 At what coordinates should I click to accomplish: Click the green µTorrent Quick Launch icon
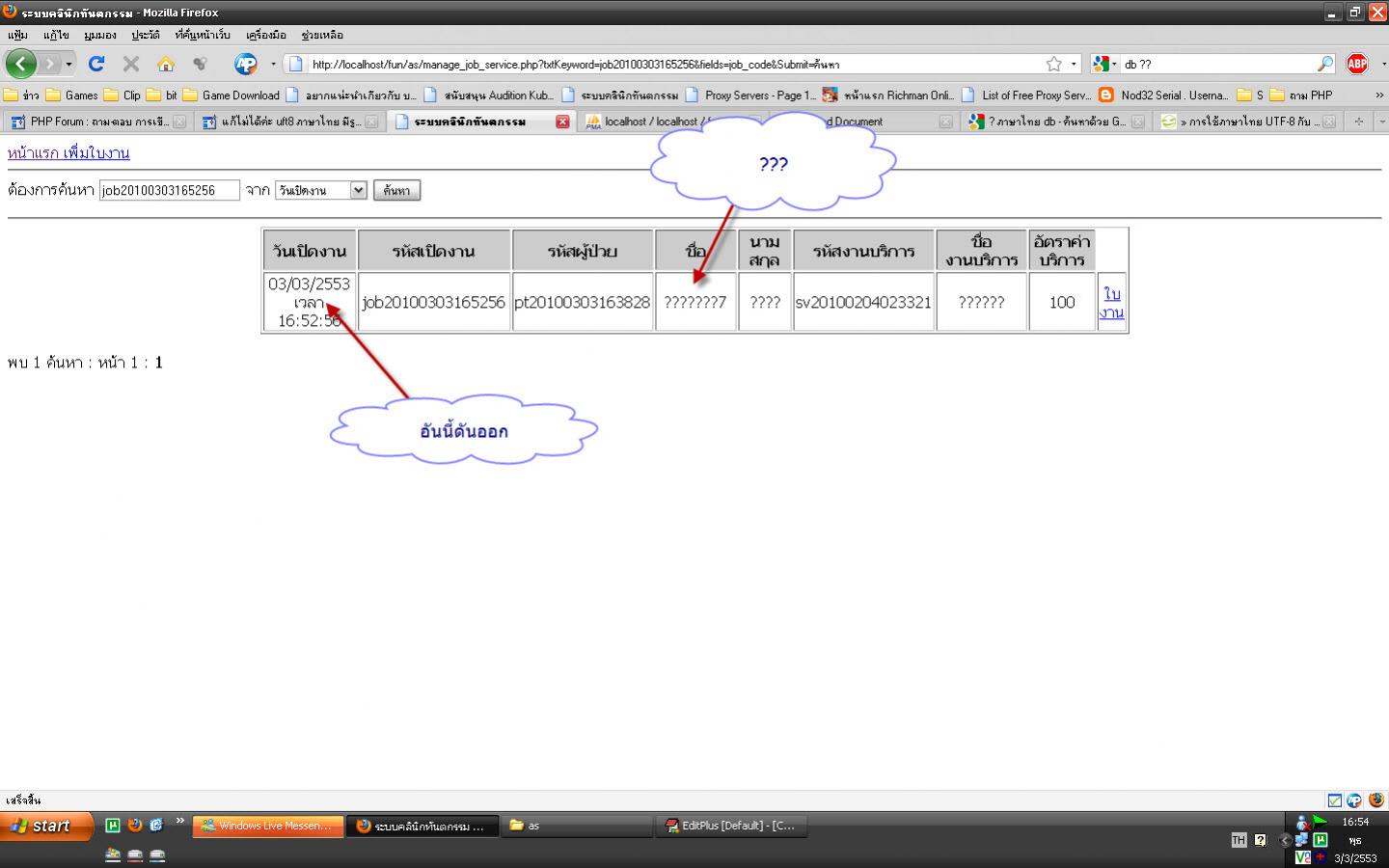pyautogui.click(x=113, y=825)
